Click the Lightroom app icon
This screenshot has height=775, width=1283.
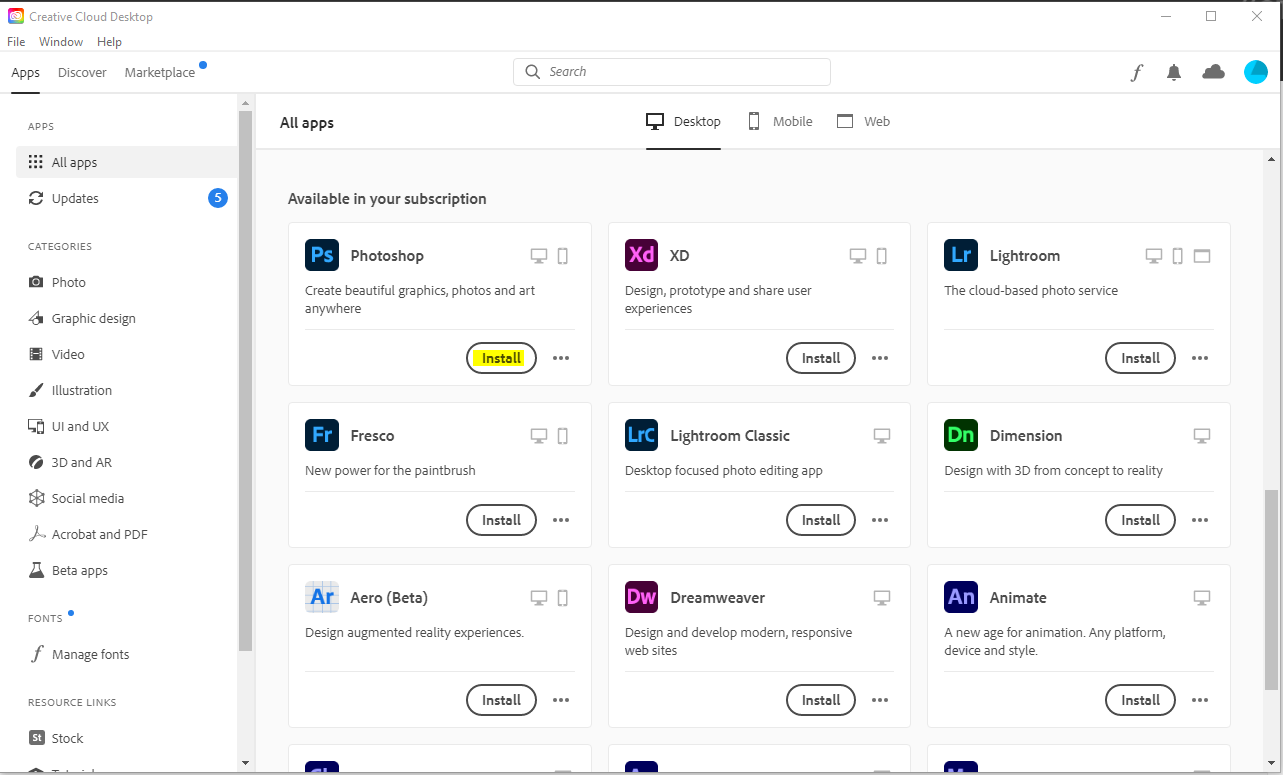tap(961, 255)
